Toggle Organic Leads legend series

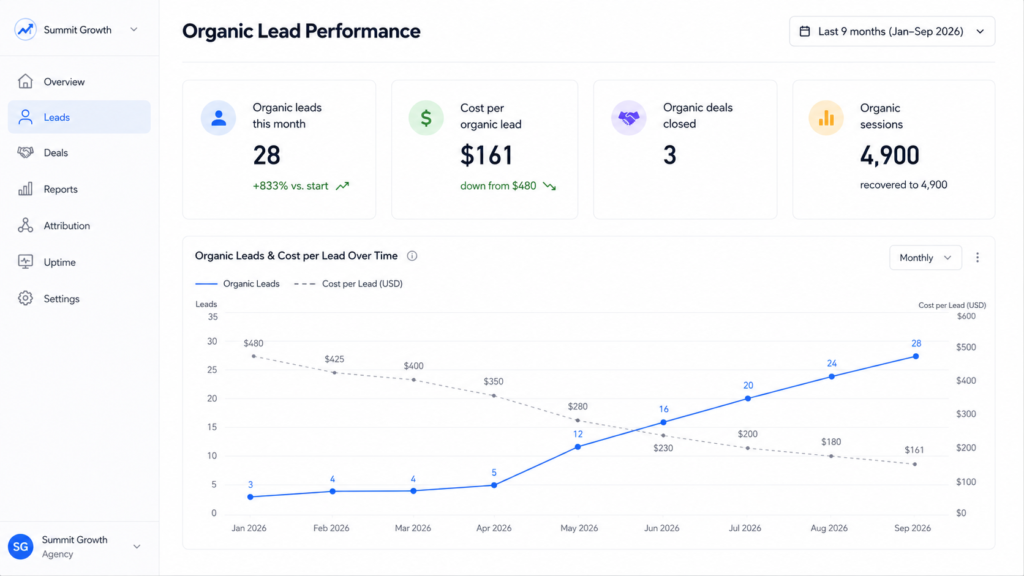(x=237, y=283)
